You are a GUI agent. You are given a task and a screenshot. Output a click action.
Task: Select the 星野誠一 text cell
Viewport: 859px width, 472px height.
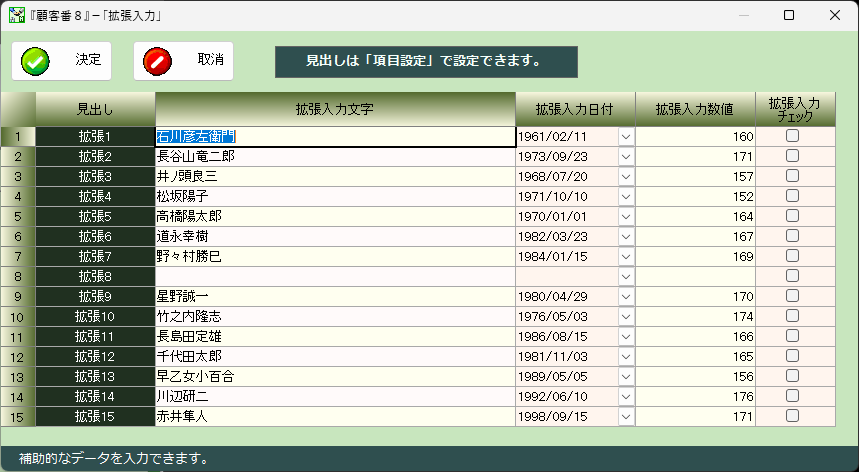tap(335, 297)
